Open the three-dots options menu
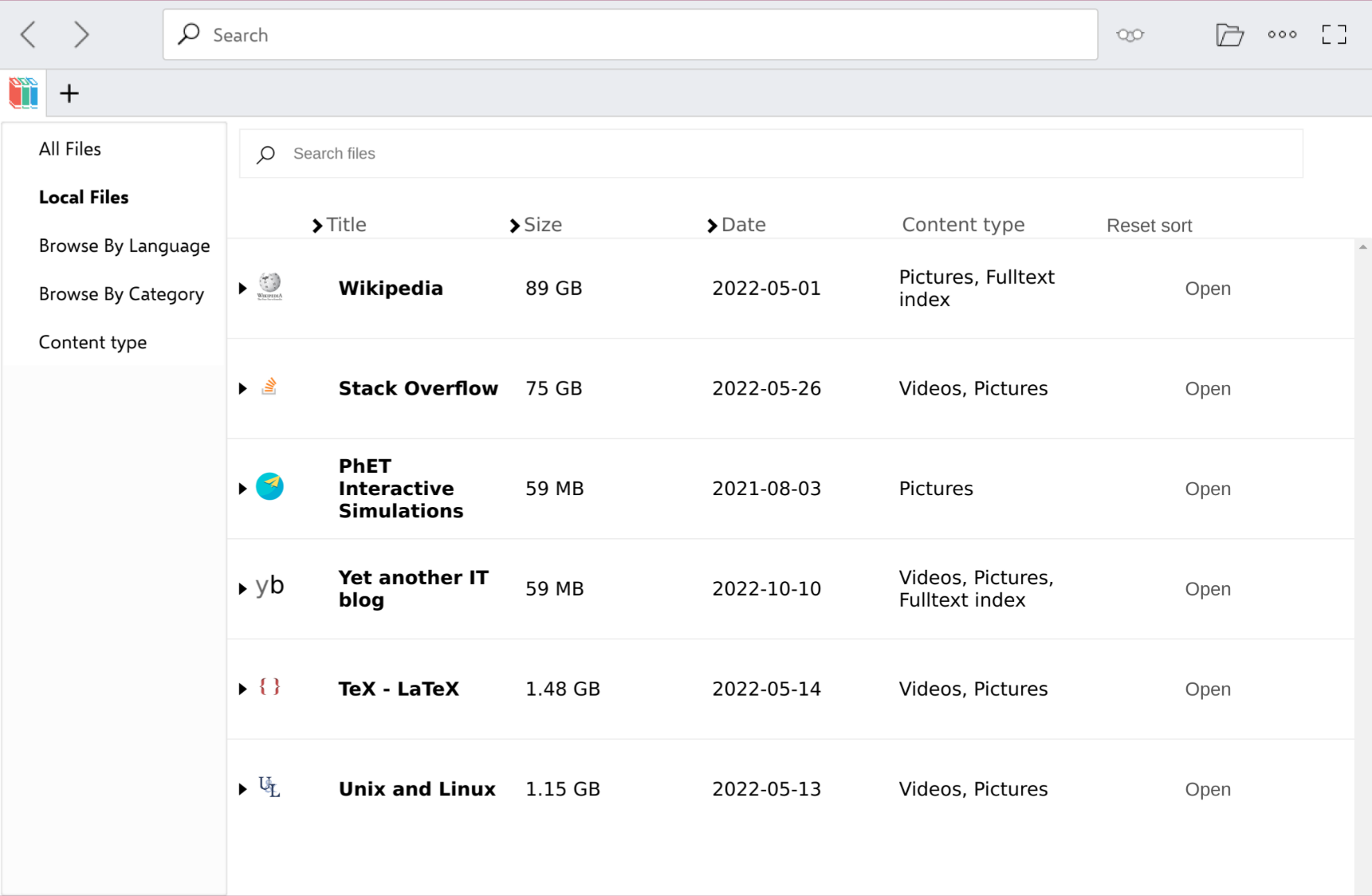The image size is (1372, 896). [1282, 34]
